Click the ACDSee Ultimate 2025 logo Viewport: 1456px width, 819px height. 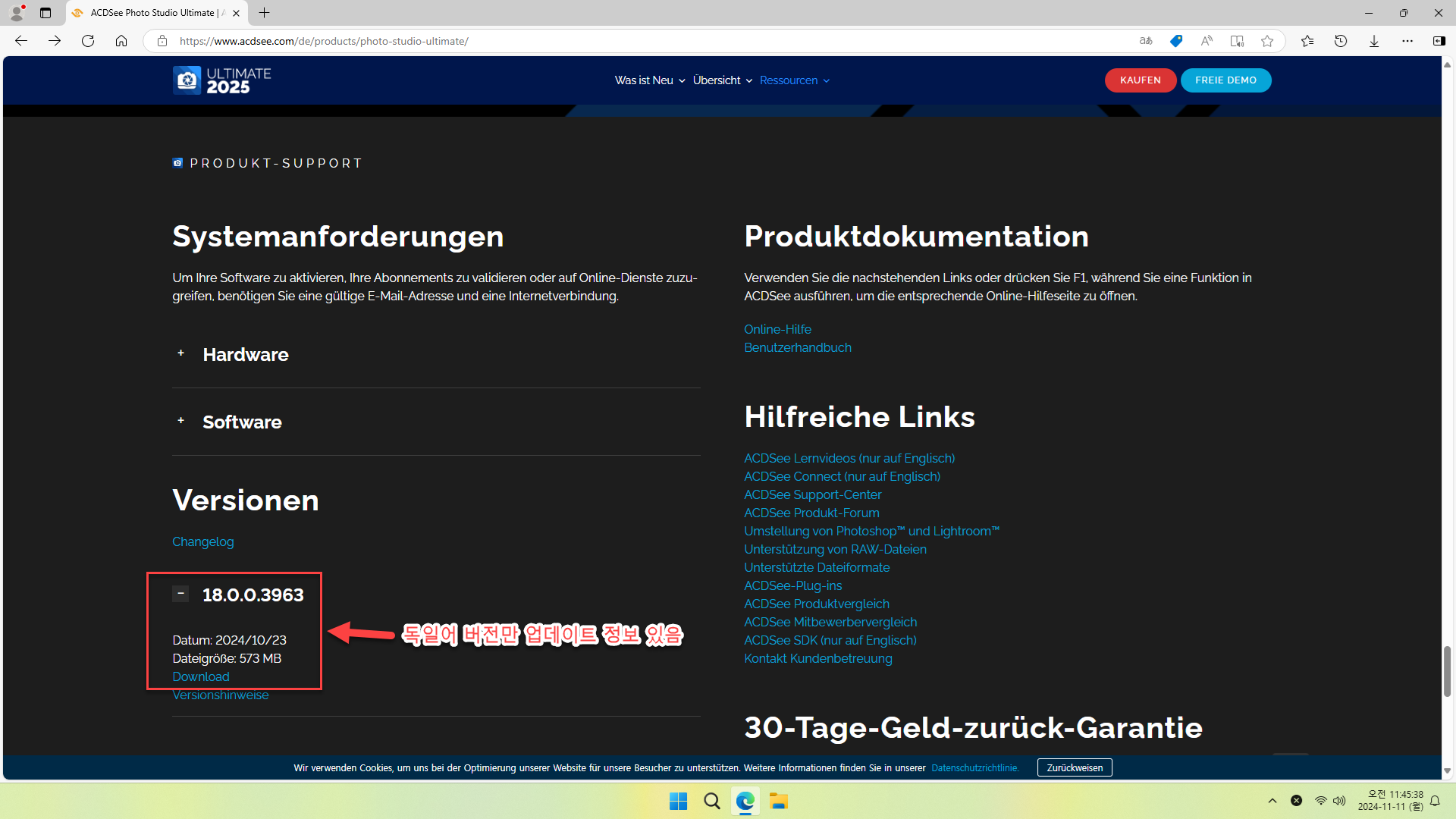(x=221, y=80)
